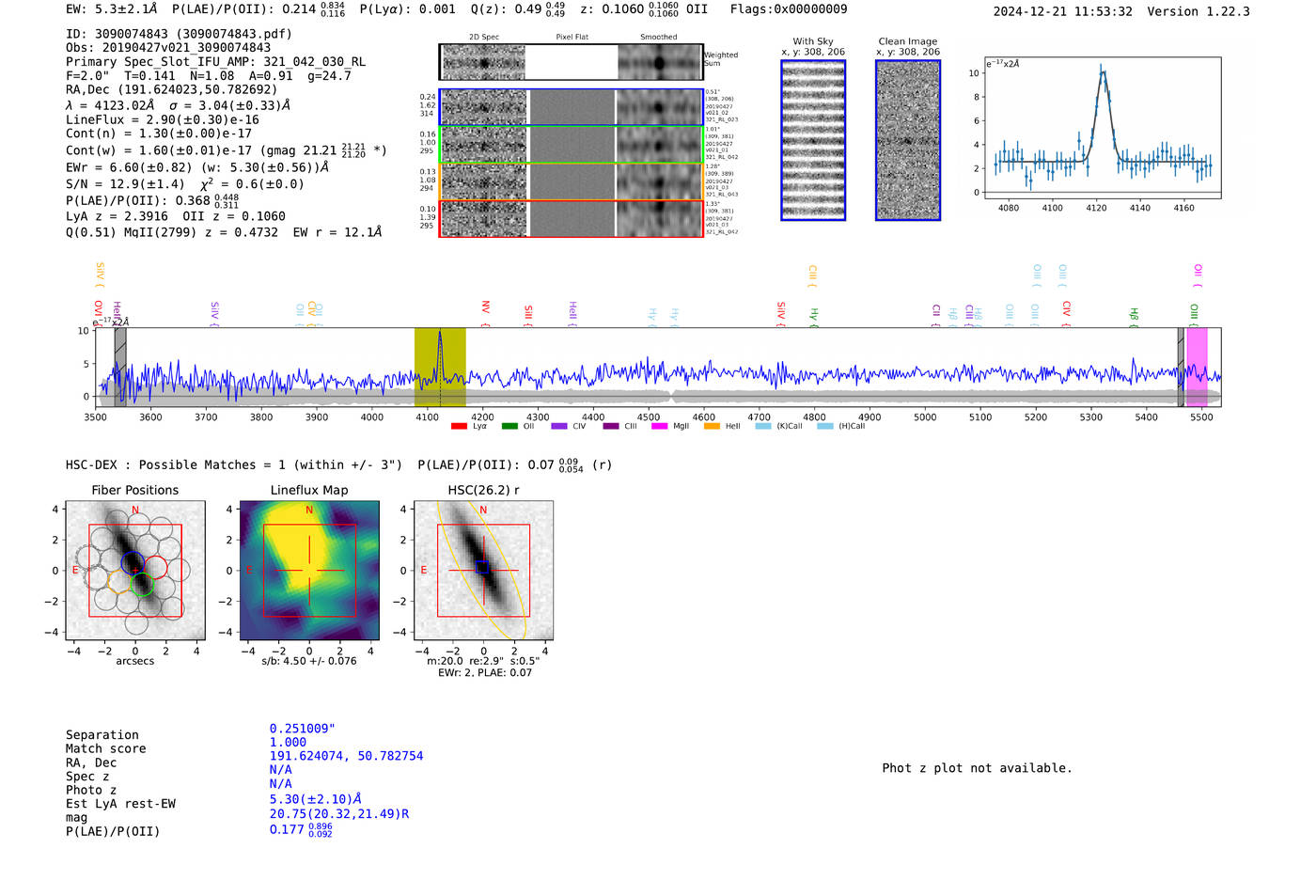
Task: Click the Q(0.51) MgII(2799) line
Action: [x=224, y=232]
